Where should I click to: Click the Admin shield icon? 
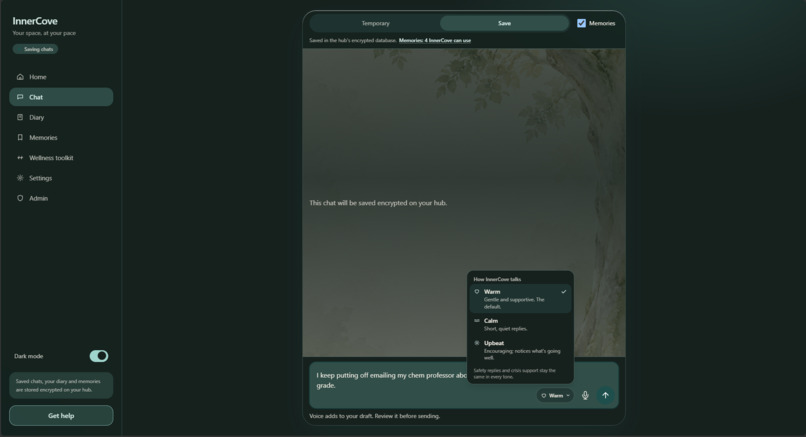(20, 198)
